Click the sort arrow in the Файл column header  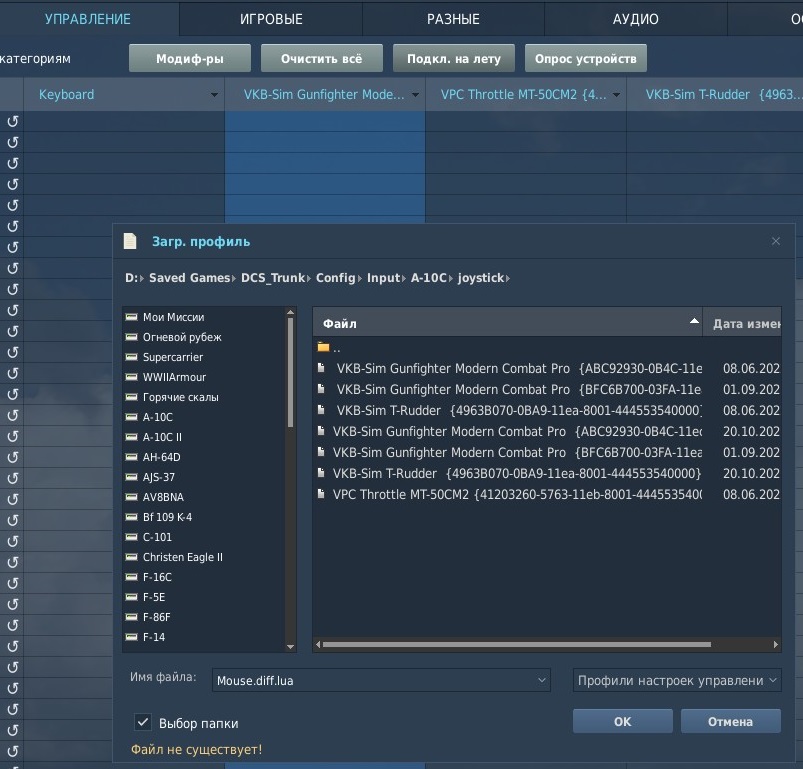[x=694, y=321]
